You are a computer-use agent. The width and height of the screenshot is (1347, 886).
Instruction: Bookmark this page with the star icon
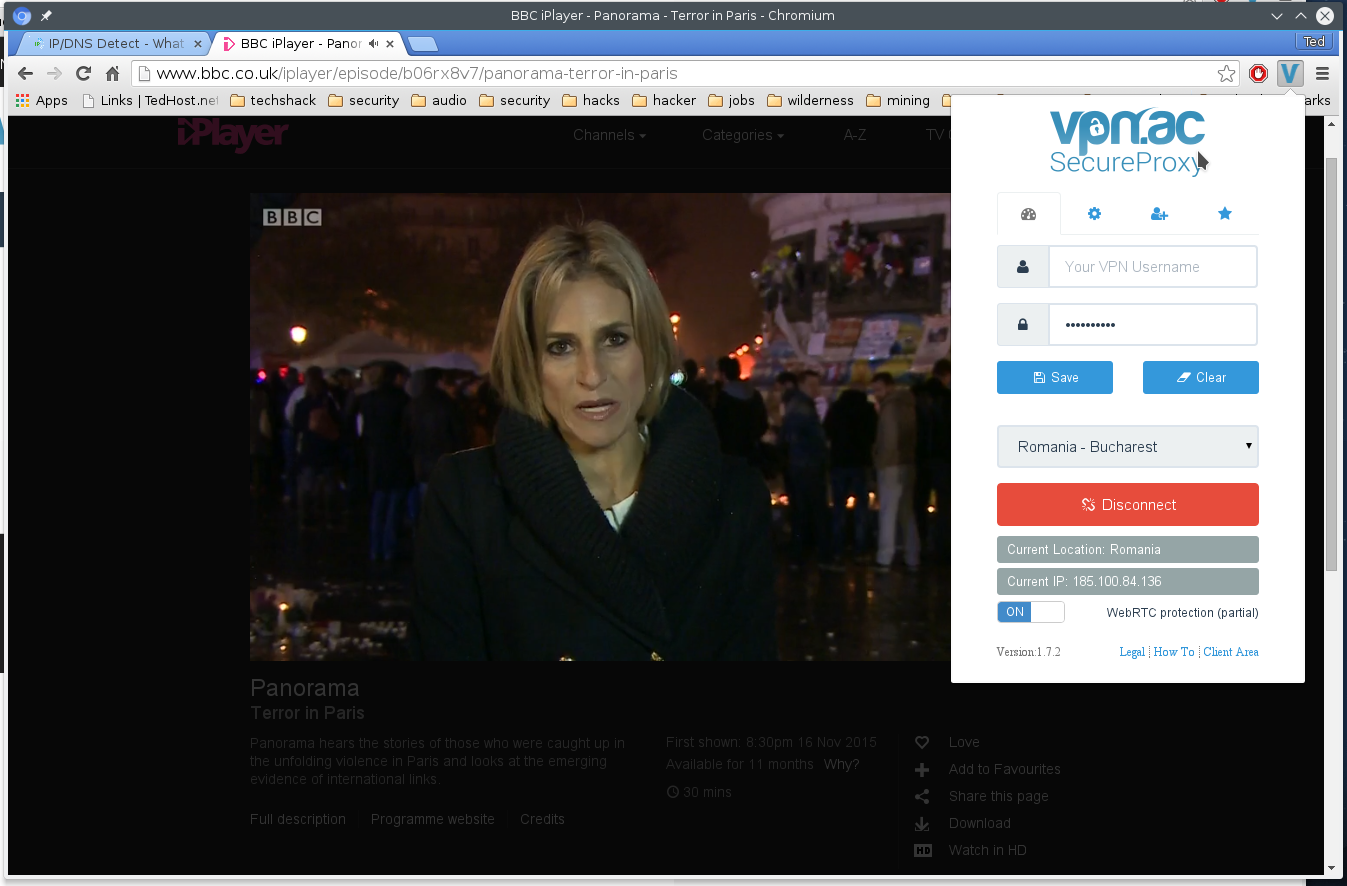[1226, 73]
